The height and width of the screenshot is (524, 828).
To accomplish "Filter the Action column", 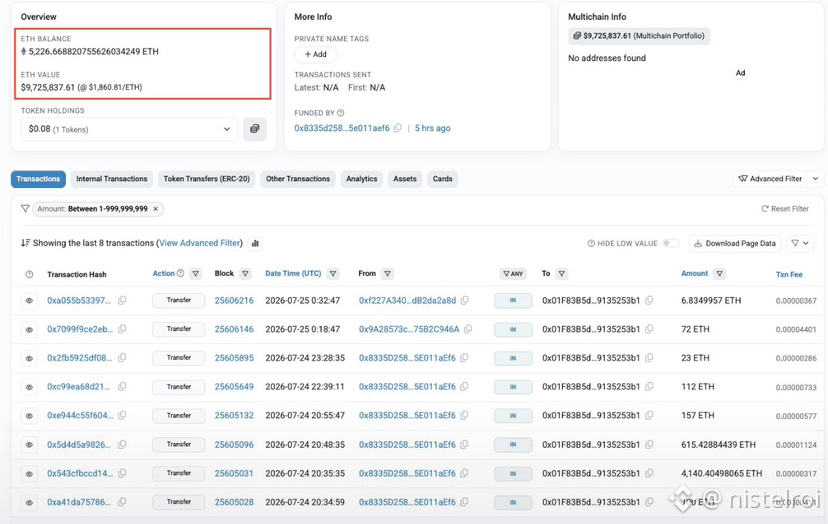I will (x=196, y=274).
